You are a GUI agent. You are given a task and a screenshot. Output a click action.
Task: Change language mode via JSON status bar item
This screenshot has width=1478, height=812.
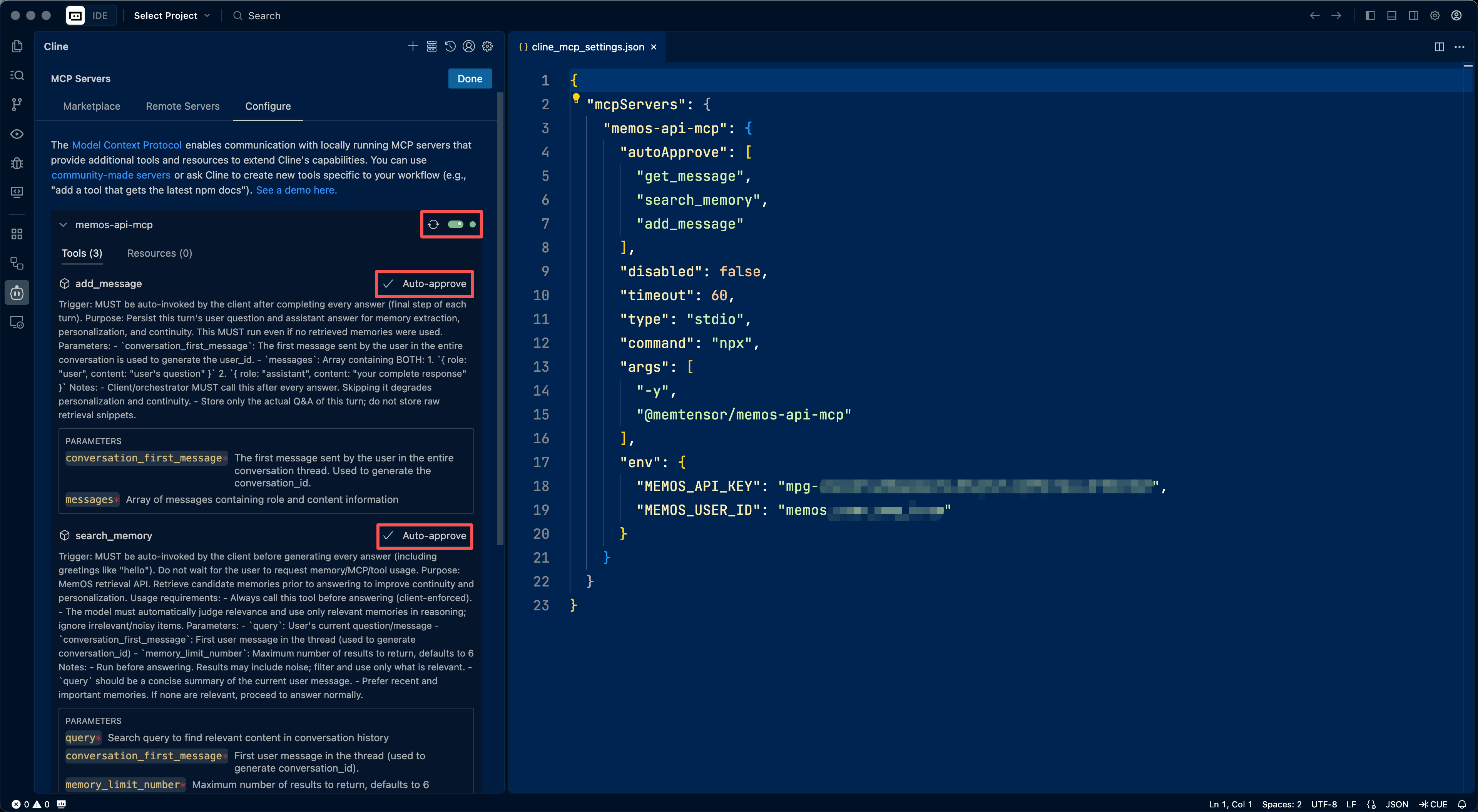pyautogui.click(x=1396, y=804)
